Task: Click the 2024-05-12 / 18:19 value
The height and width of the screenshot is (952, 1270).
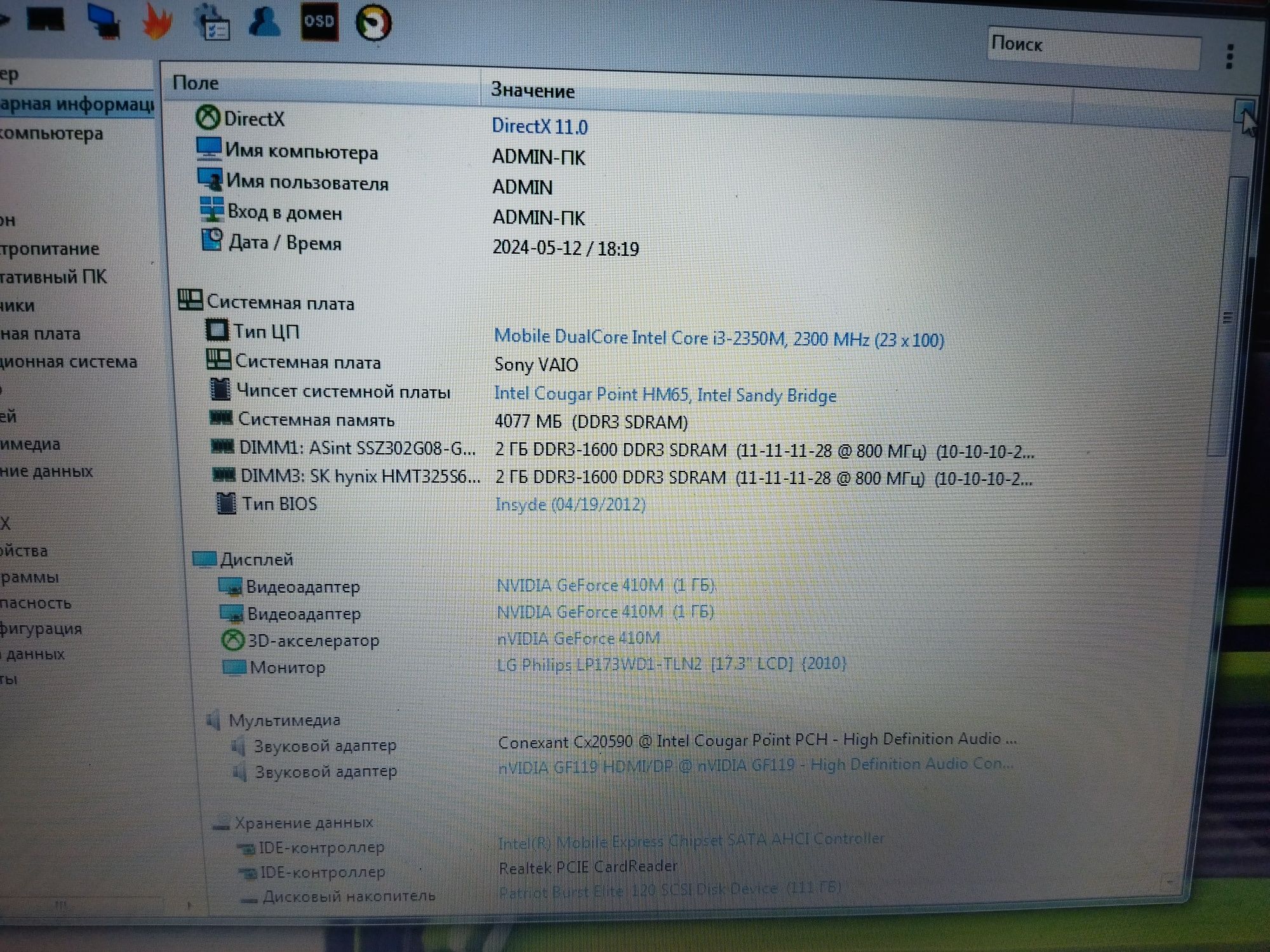Action: click(566, 248)
